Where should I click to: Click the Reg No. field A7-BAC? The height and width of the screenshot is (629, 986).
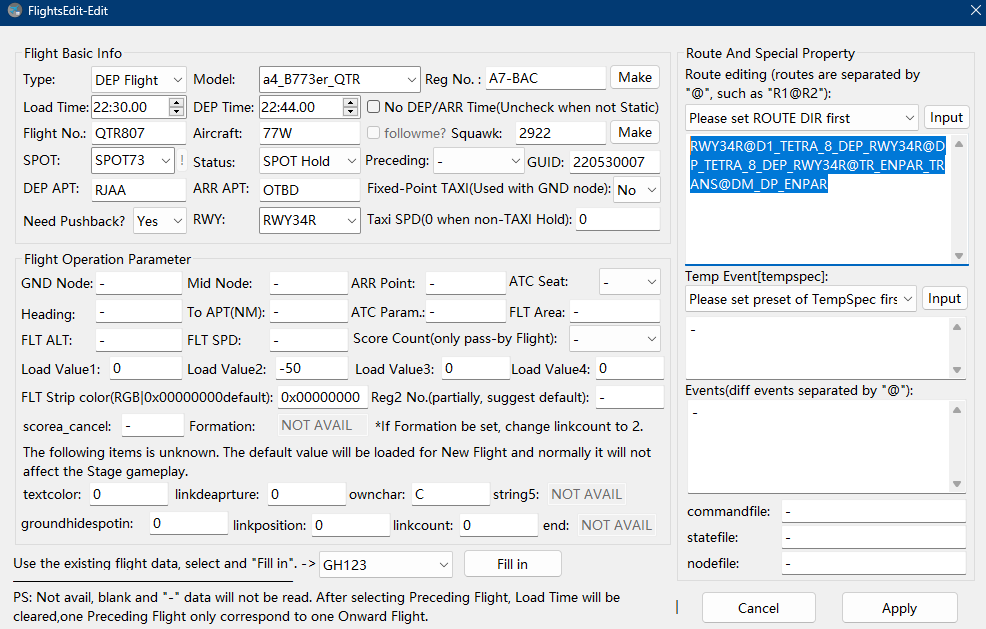[x=545, y=78]
